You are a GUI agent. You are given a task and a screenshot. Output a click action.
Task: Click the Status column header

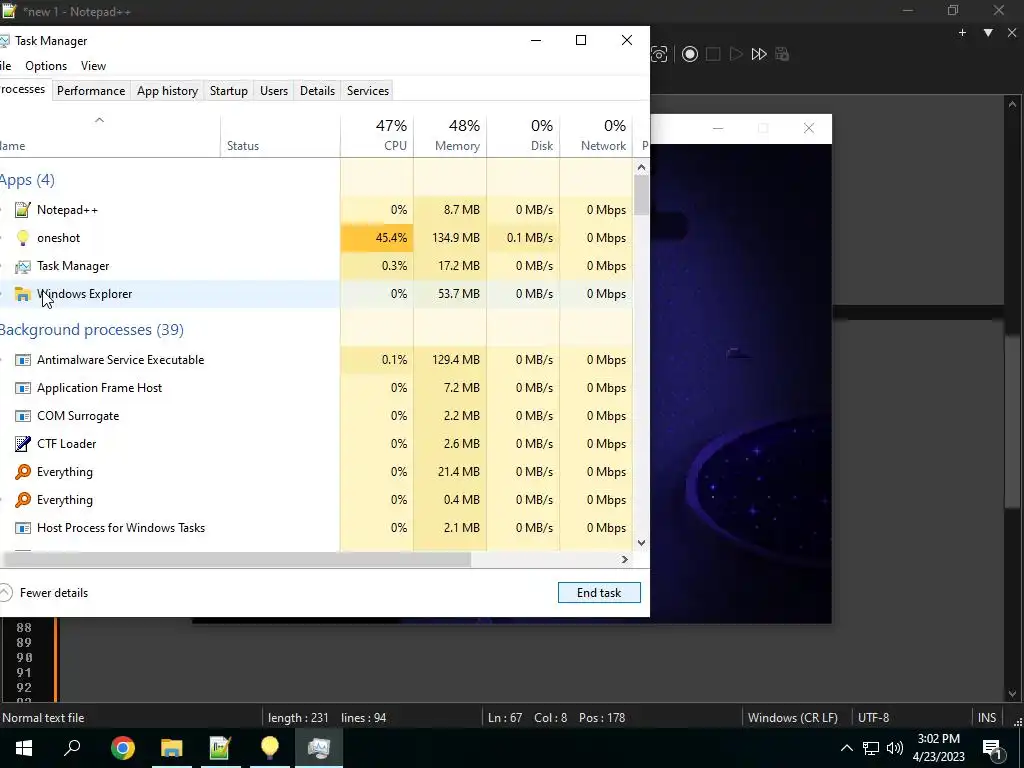280,135
